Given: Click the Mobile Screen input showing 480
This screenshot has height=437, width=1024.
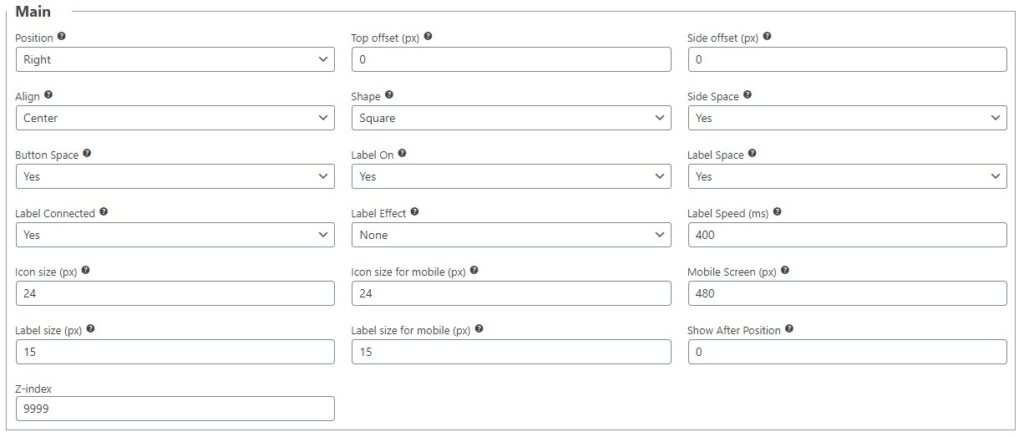Looking at the screenshot, I should tap(847, 293).
